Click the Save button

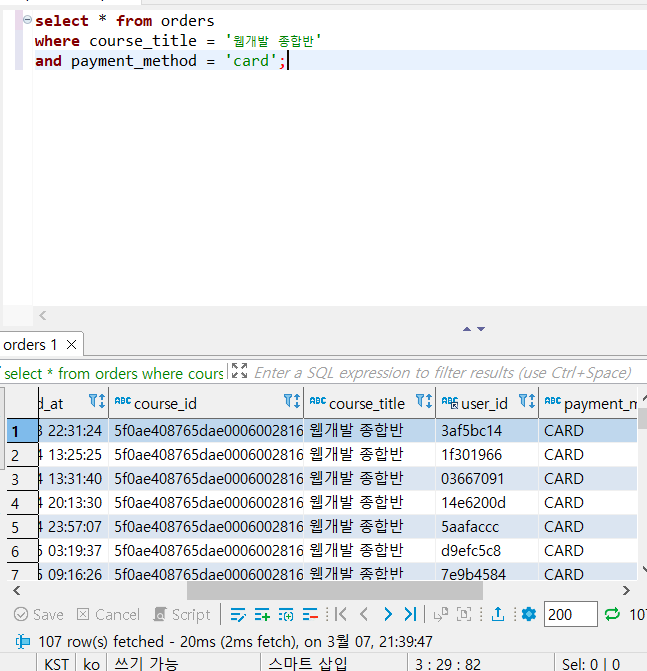(x=39, y=615)
